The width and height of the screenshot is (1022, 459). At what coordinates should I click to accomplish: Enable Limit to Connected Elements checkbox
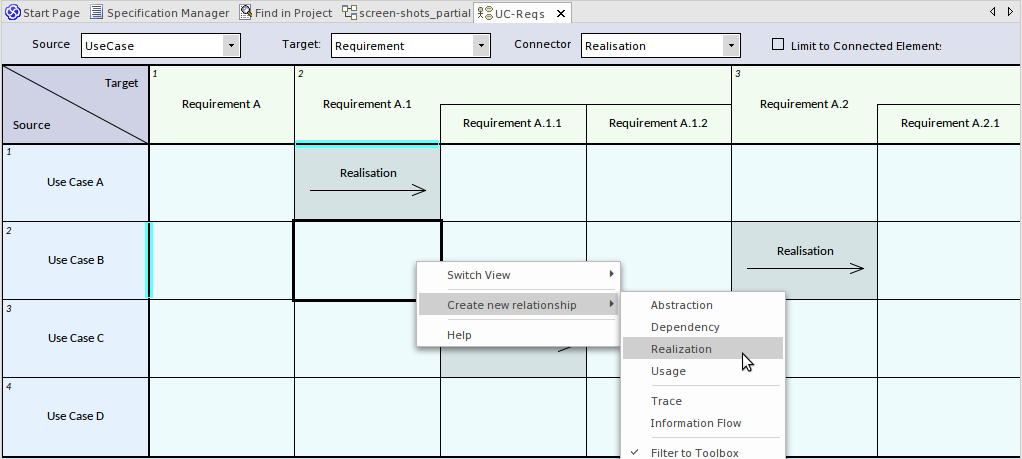tap(778, 45)
